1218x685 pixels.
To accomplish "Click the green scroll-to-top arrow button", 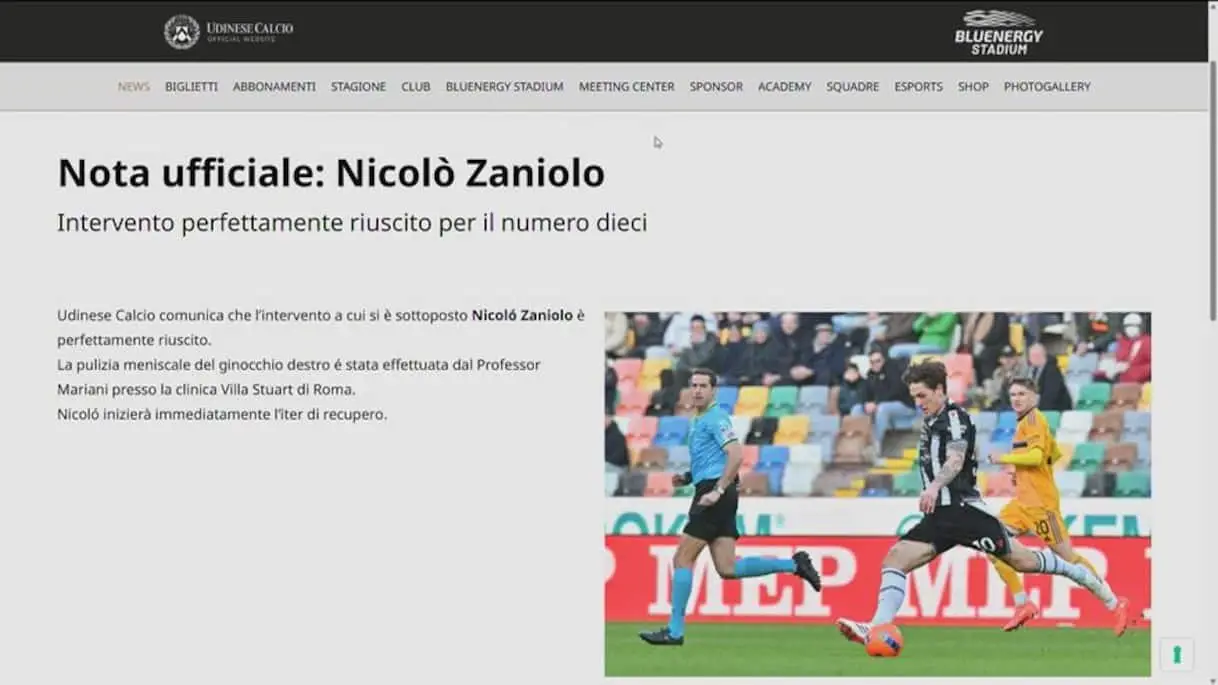I will (1176, 655).
